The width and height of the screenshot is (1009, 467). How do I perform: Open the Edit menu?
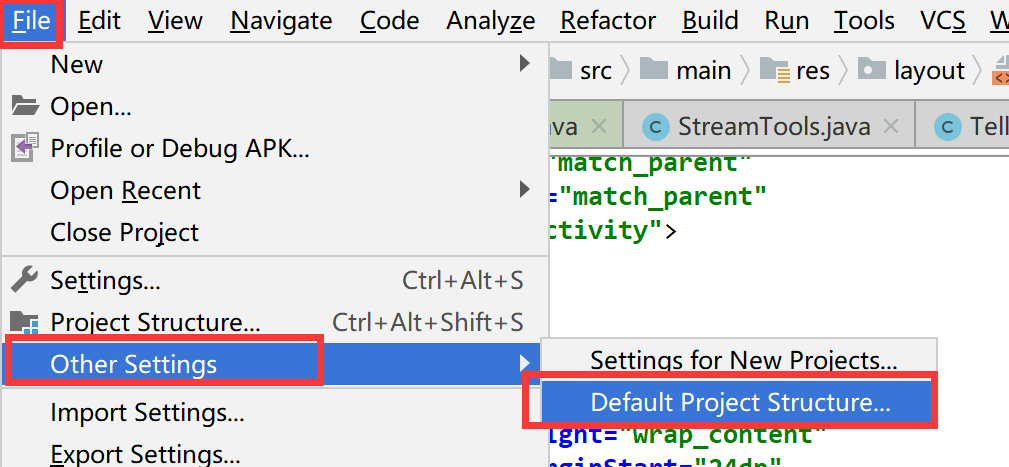[99, 21]
